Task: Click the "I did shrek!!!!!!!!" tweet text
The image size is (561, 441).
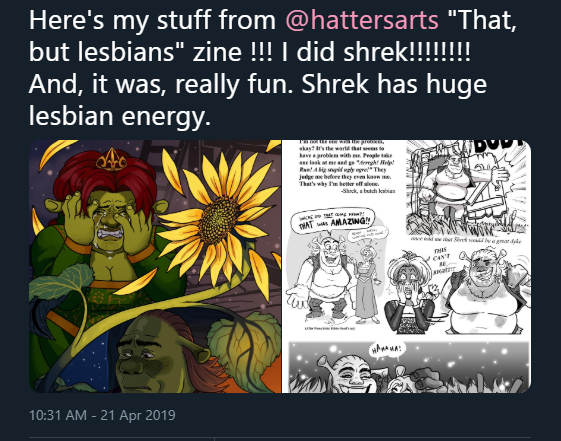Action: pos(376,52)
